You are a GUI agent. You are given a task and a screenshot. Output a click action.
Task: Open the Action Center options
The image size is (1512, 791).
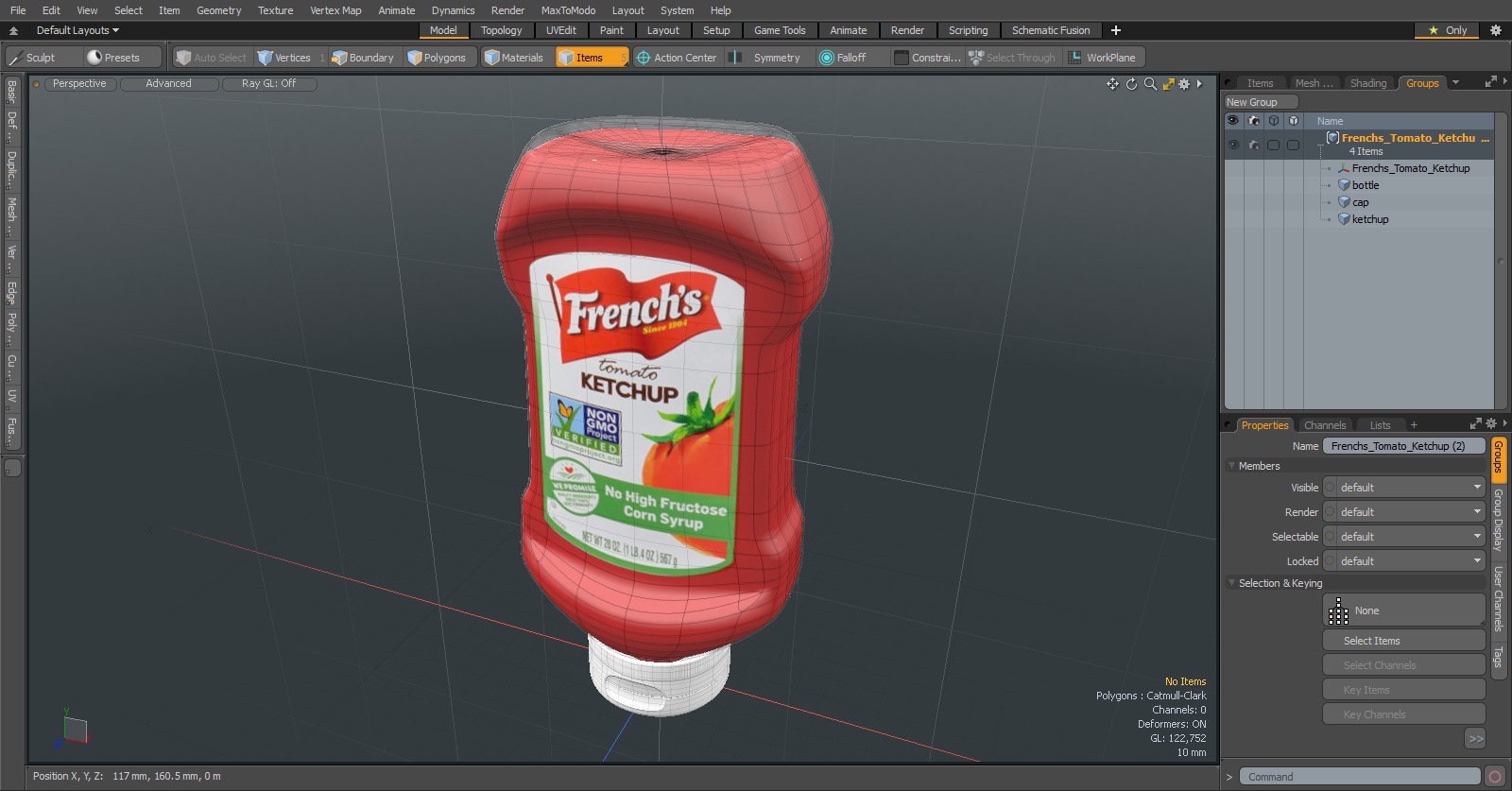click(x=678, y=58)
